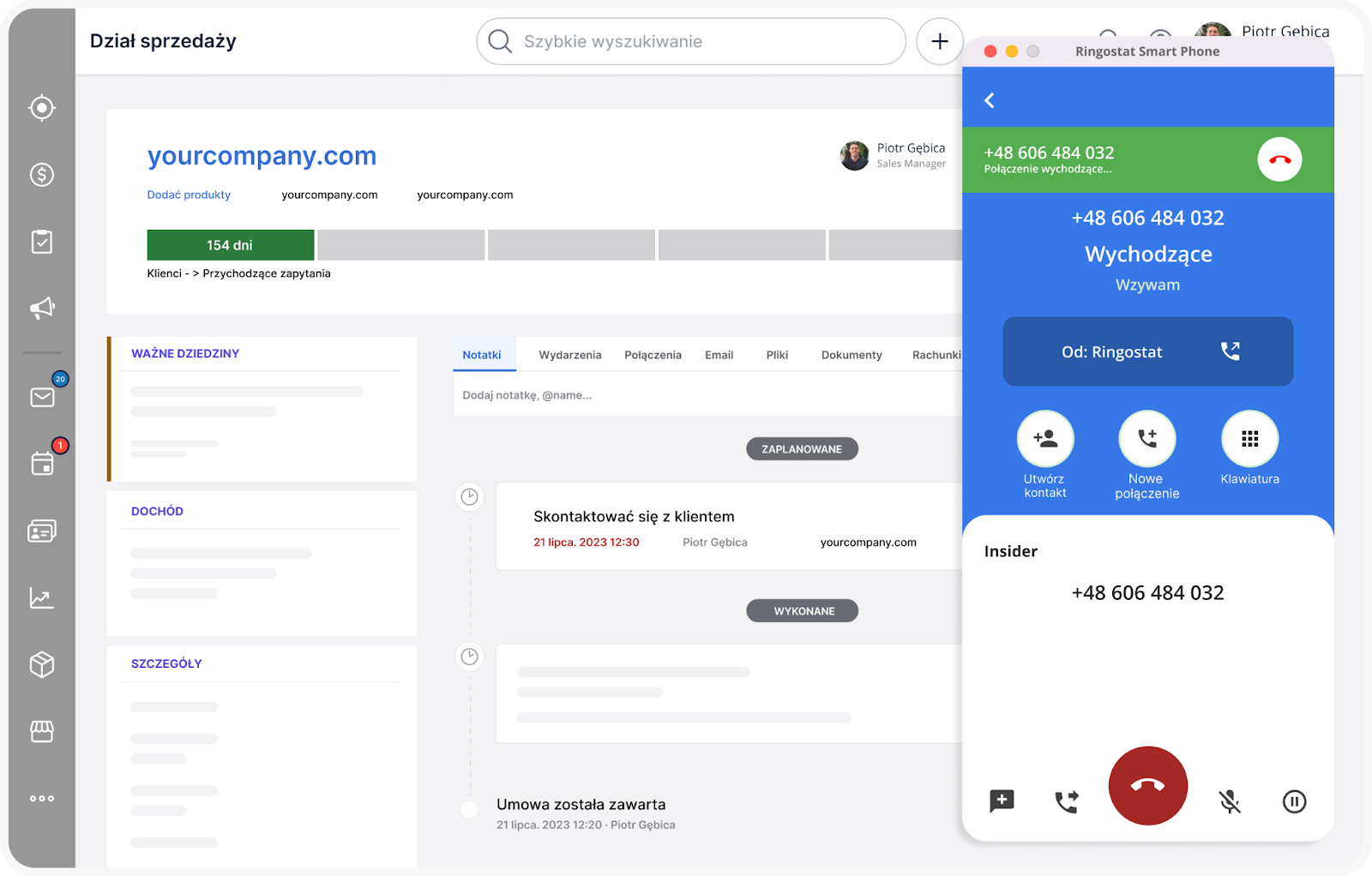The height and width of the screenshot is (876, 1372).
Task: Open the megaphone marketing sidebar icon
Action: [x=42, y=309]
